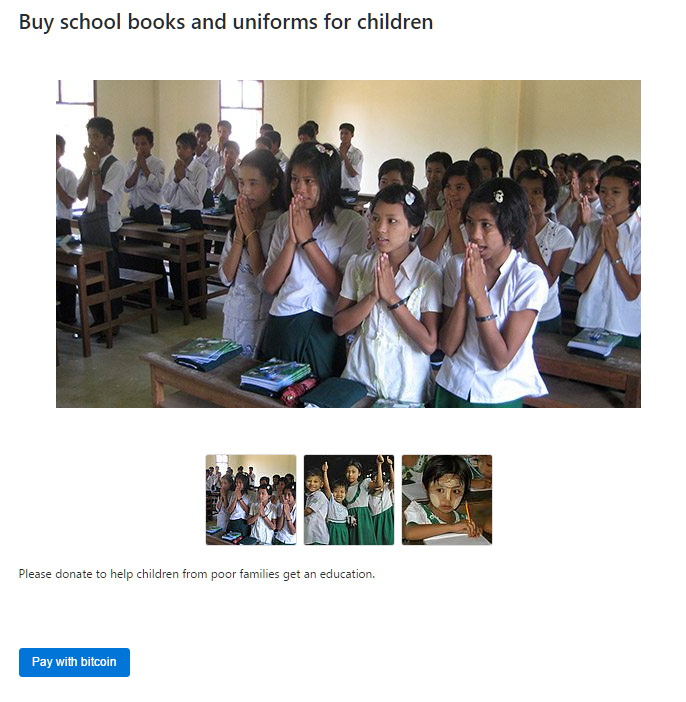686x702 pixels.
Task: Click the heading about school books and uniforms
Action: 226,22
